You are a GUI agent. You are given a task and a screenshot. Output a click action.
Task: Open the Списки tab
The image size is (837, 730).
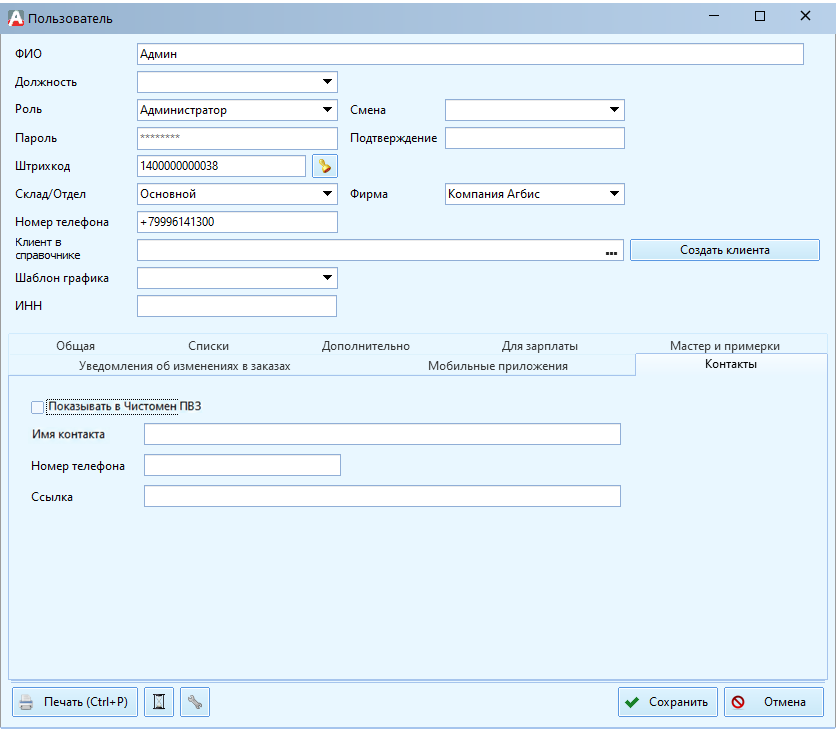pyautogui.click(x=208, y=346)
